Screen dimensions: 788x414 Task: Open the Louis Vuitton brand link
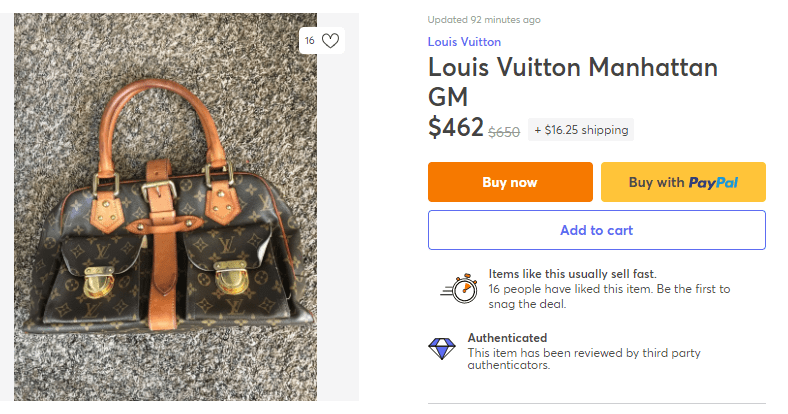(x=464, y=42)
